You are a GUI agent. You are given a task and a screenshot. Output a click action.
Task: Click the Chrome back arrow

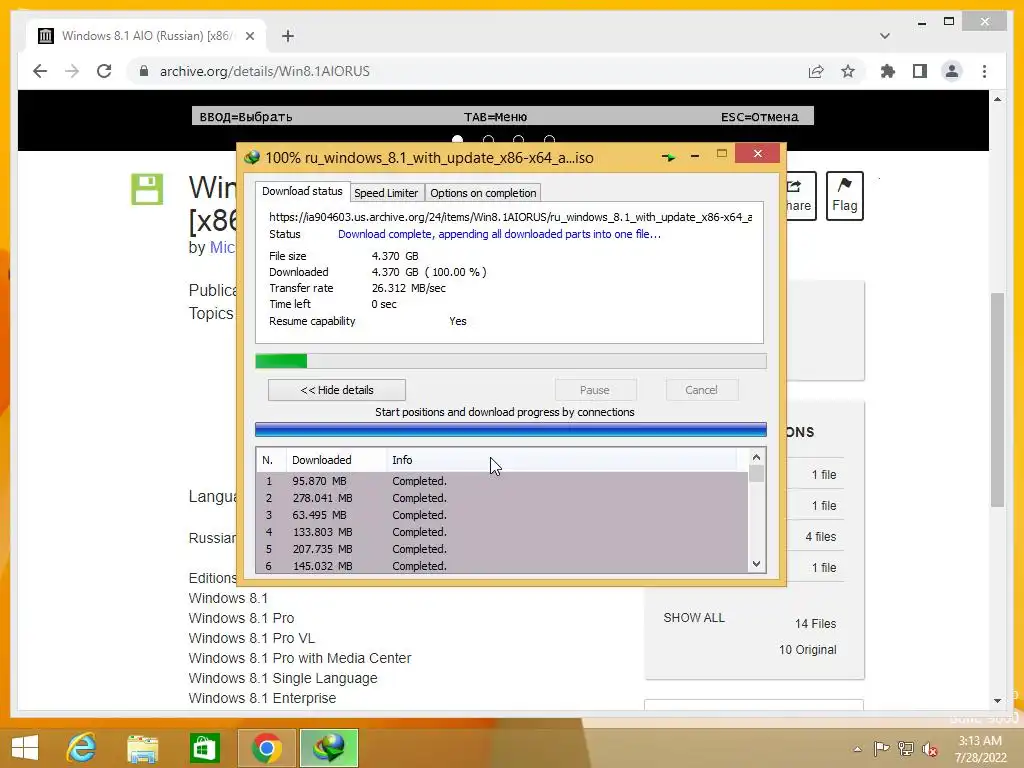pyautogui.click(x=40, y=71)
